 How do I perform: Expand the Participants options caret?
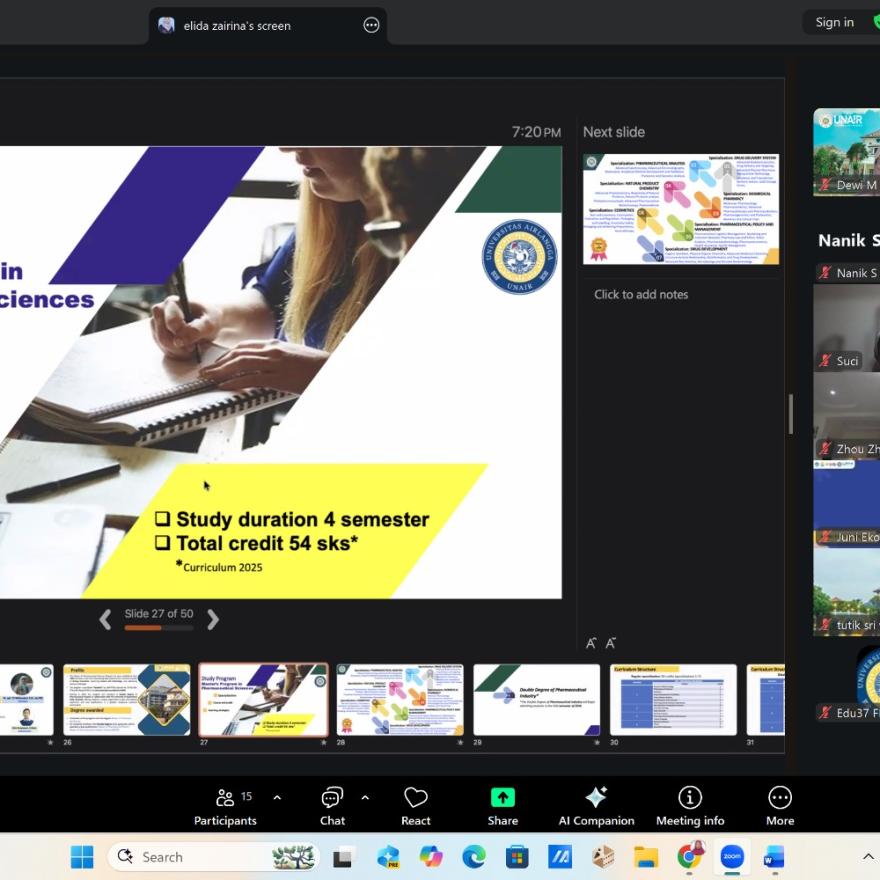[x=277, y=797]
